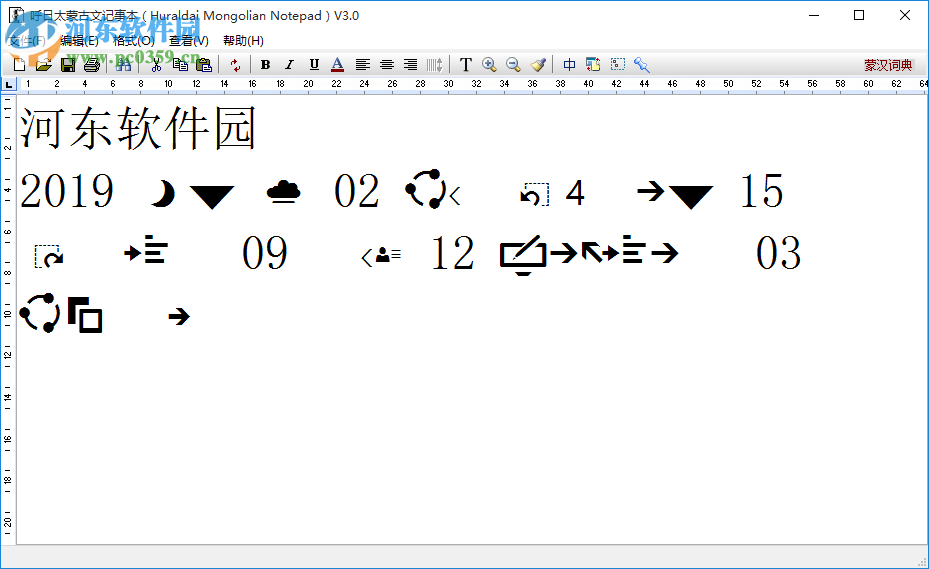Open the 格式(O) menu
The height and width of the screenshot is (569, 929).
(x=134, y=41)
